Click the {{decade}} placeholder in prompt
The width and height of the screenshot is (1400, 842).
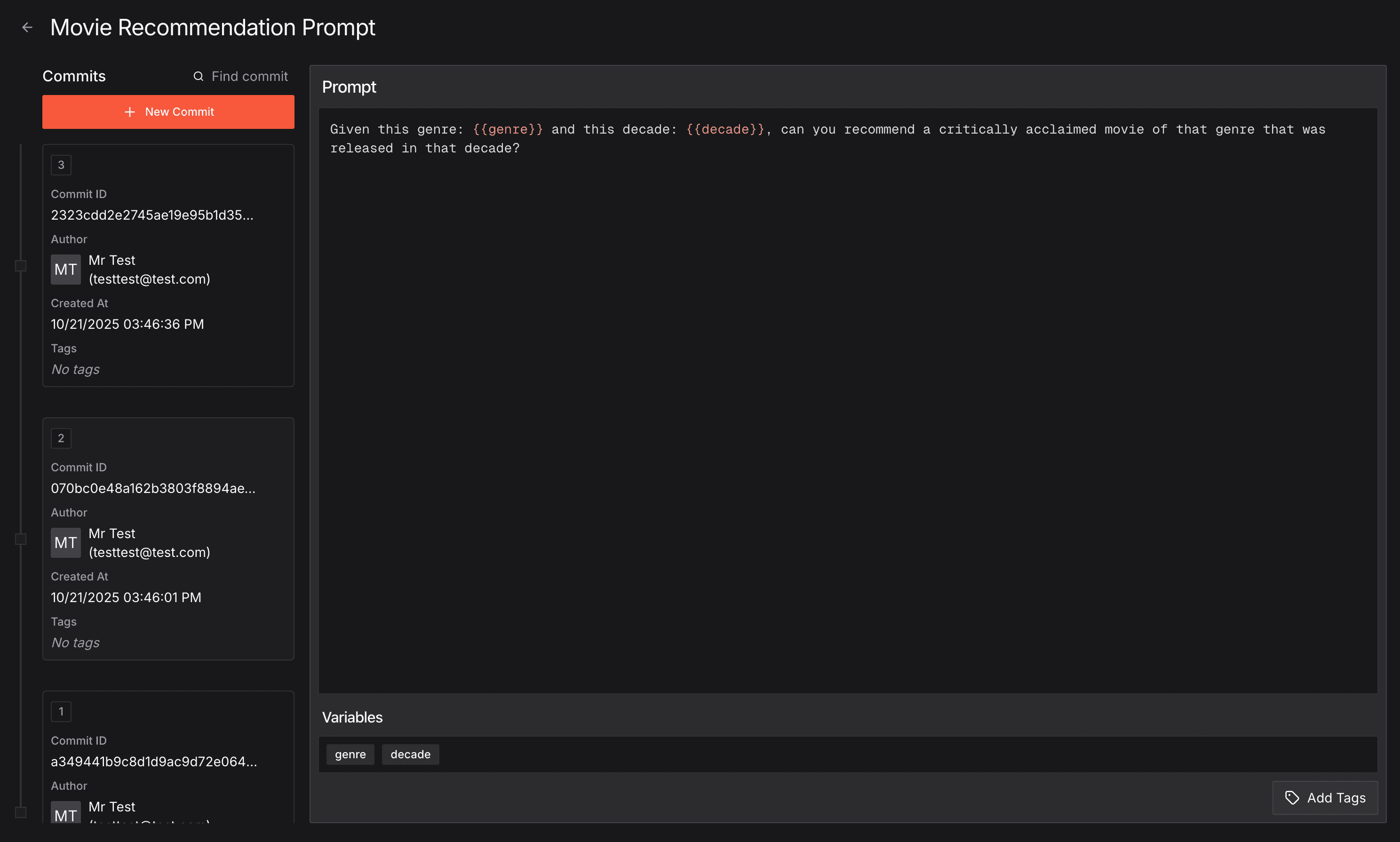click(x=725, y=129)
